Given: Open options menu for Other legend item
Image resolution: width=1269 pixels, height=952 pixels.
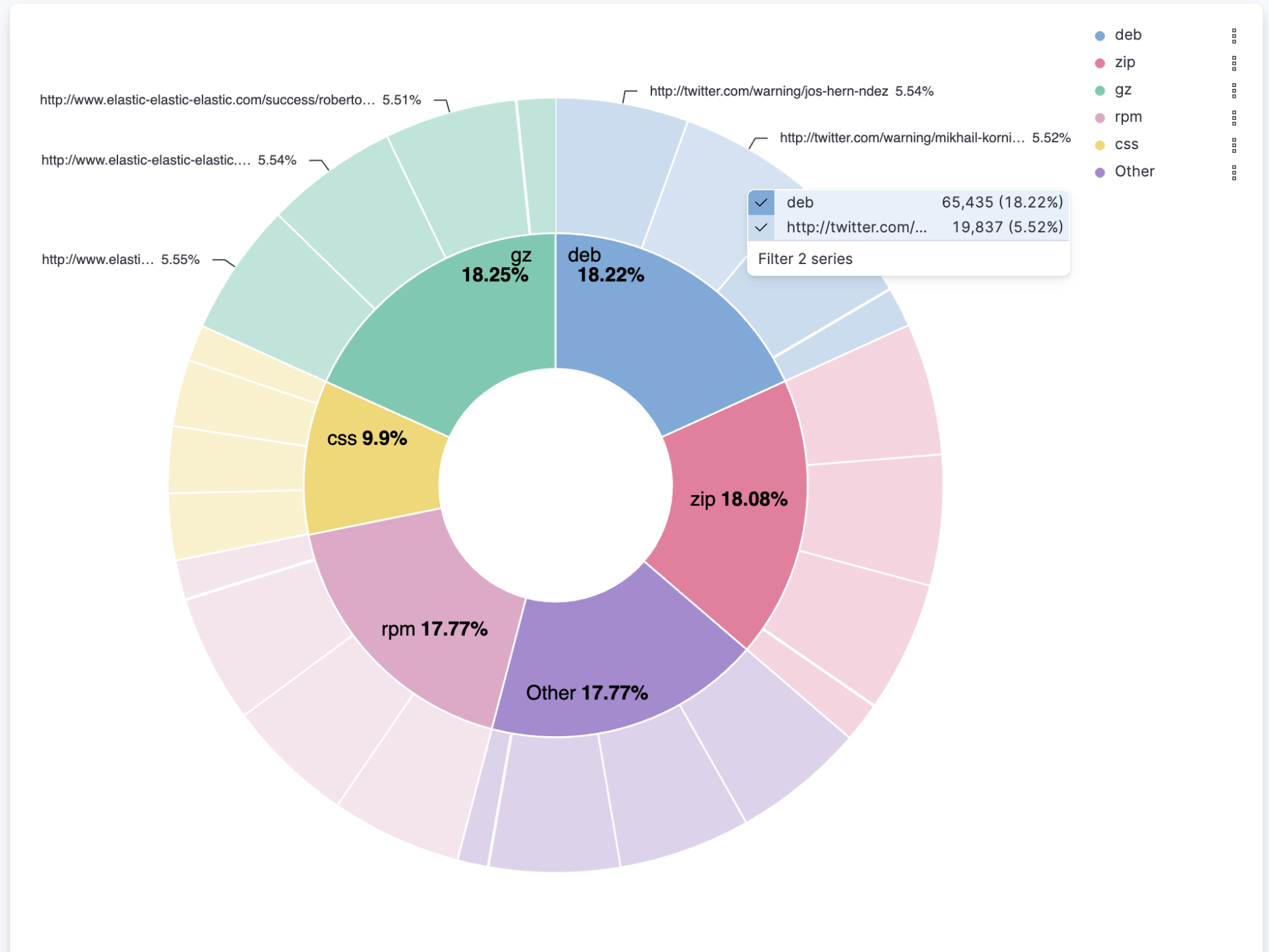Looking at the screenshot, I should click(x=1233, y=172).
